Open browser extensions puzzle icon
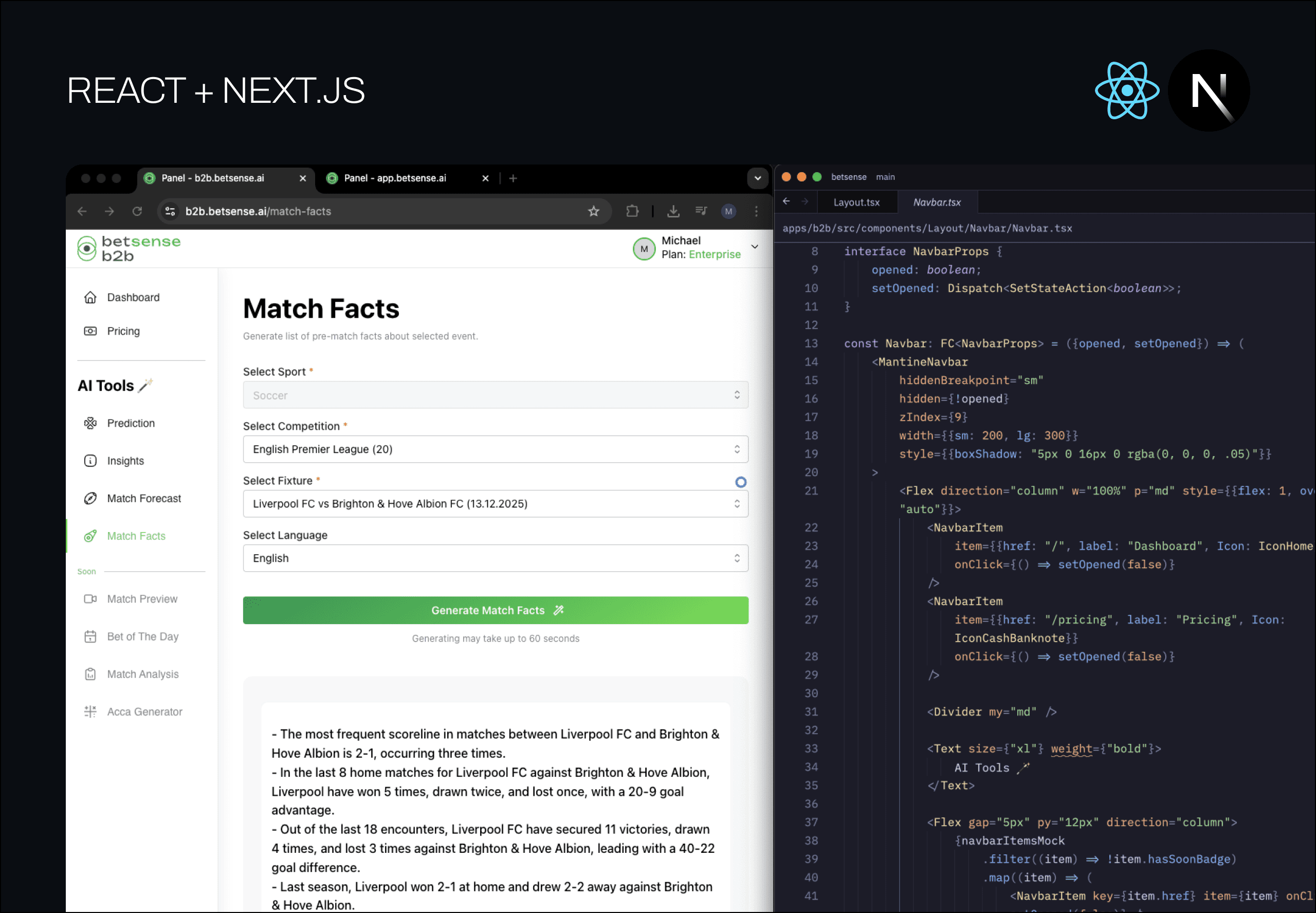This screenshot has width=1316, height=913. (632, 211)
